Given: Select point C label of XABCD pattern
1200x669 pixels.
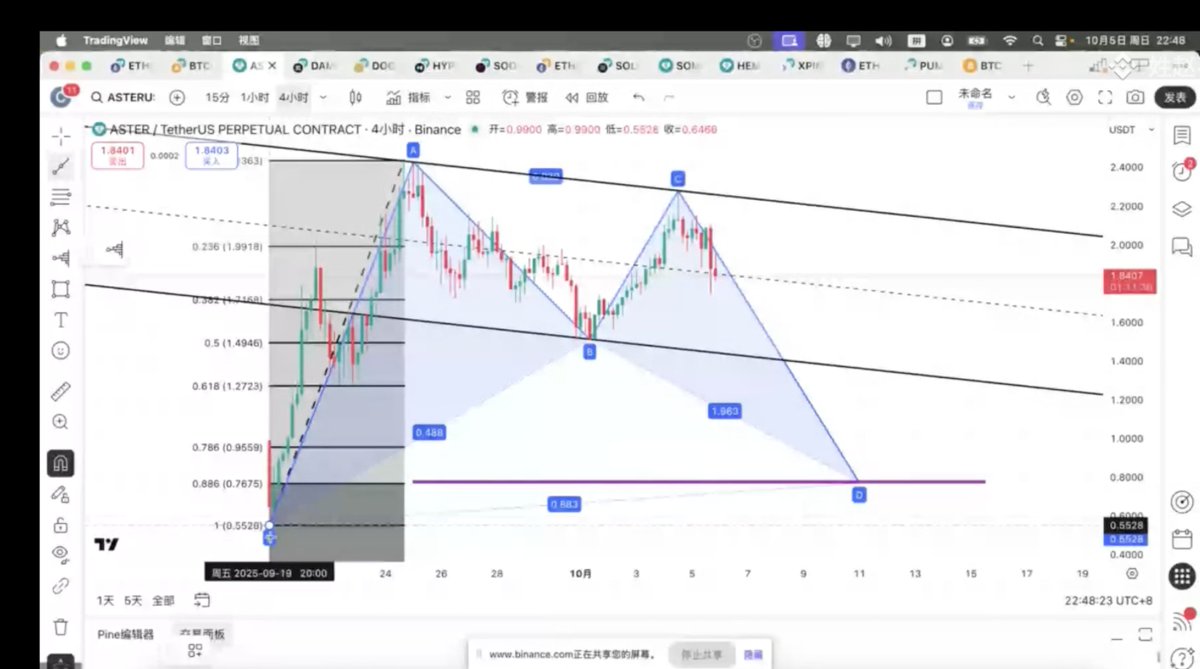Looking at the screenshot, I should click(677, 178).
